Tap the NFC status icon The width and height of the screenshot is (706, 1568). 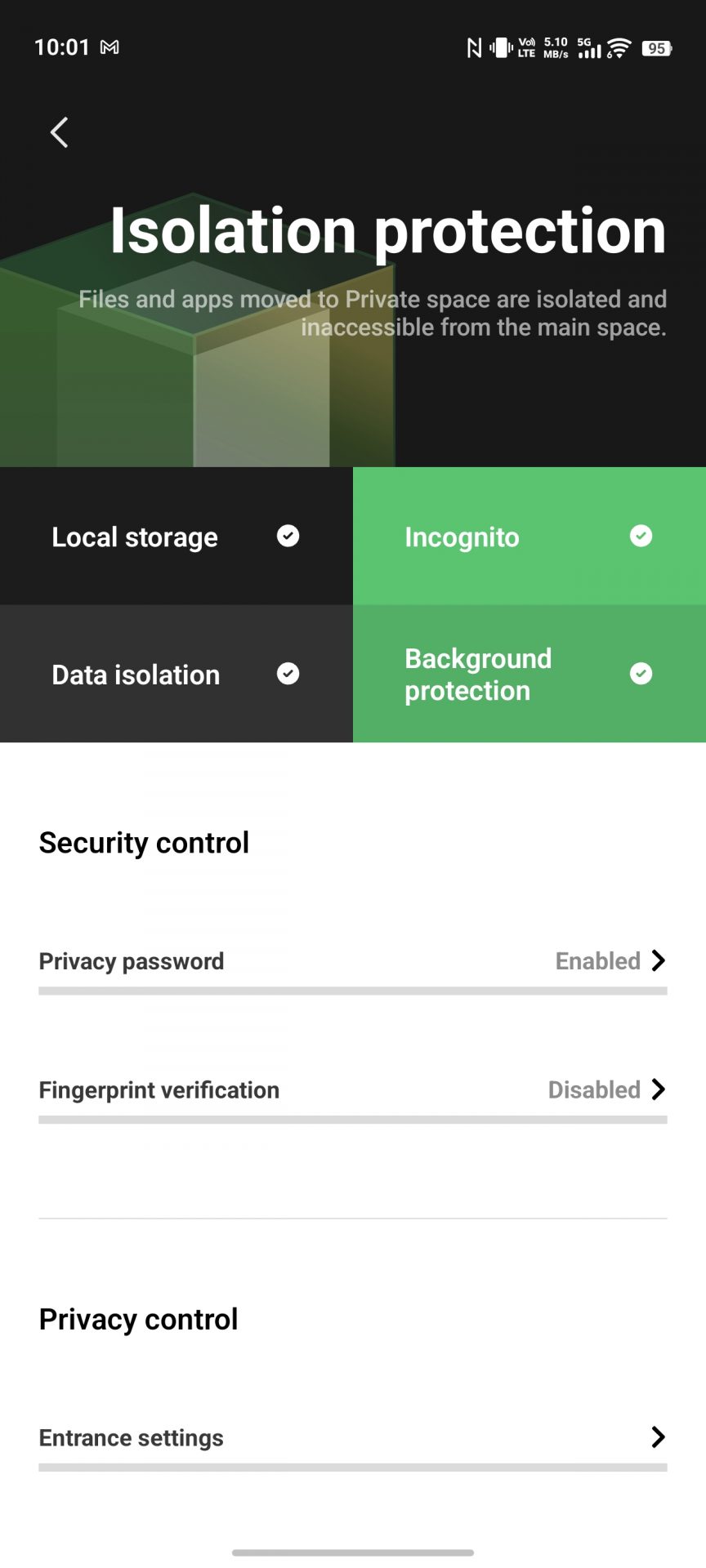click(x=474, y=48)
